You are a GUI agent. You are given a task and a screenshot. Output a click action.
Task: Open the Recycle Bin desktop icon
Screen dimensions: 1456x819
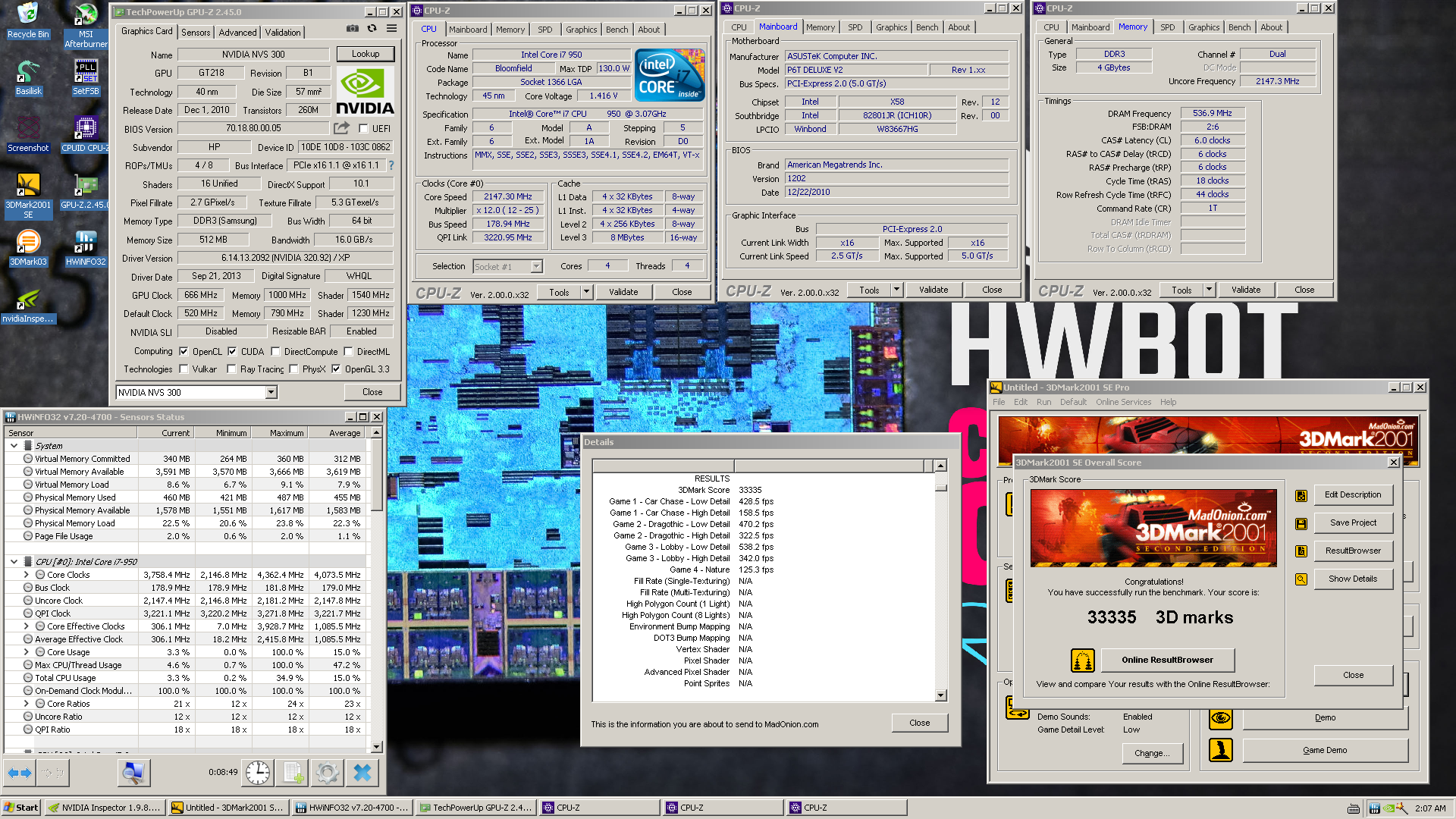(28, 20)
